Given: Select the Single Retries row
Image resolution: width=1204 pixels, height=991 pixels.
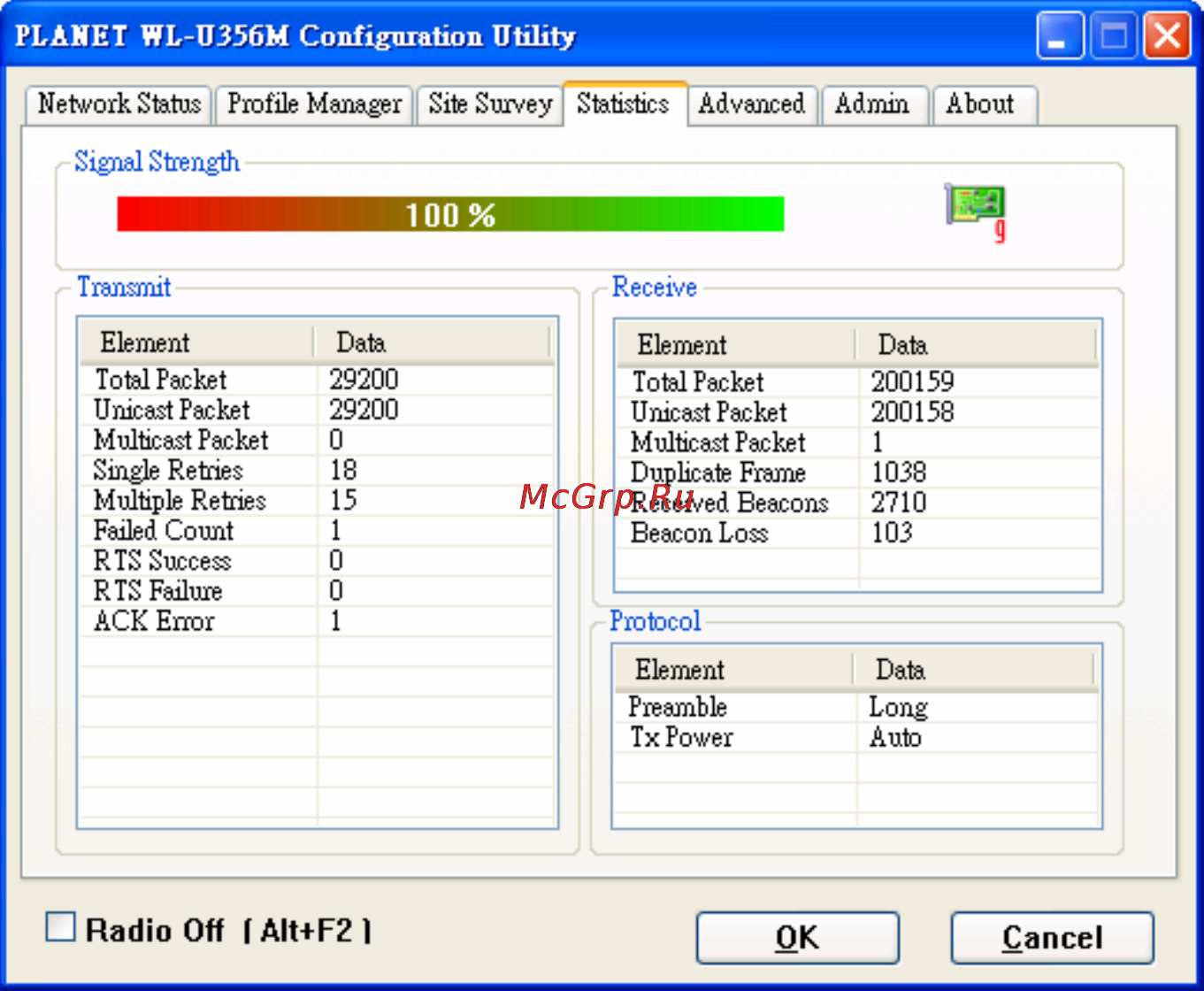Looking at the screenshot, I should point(317,470).
